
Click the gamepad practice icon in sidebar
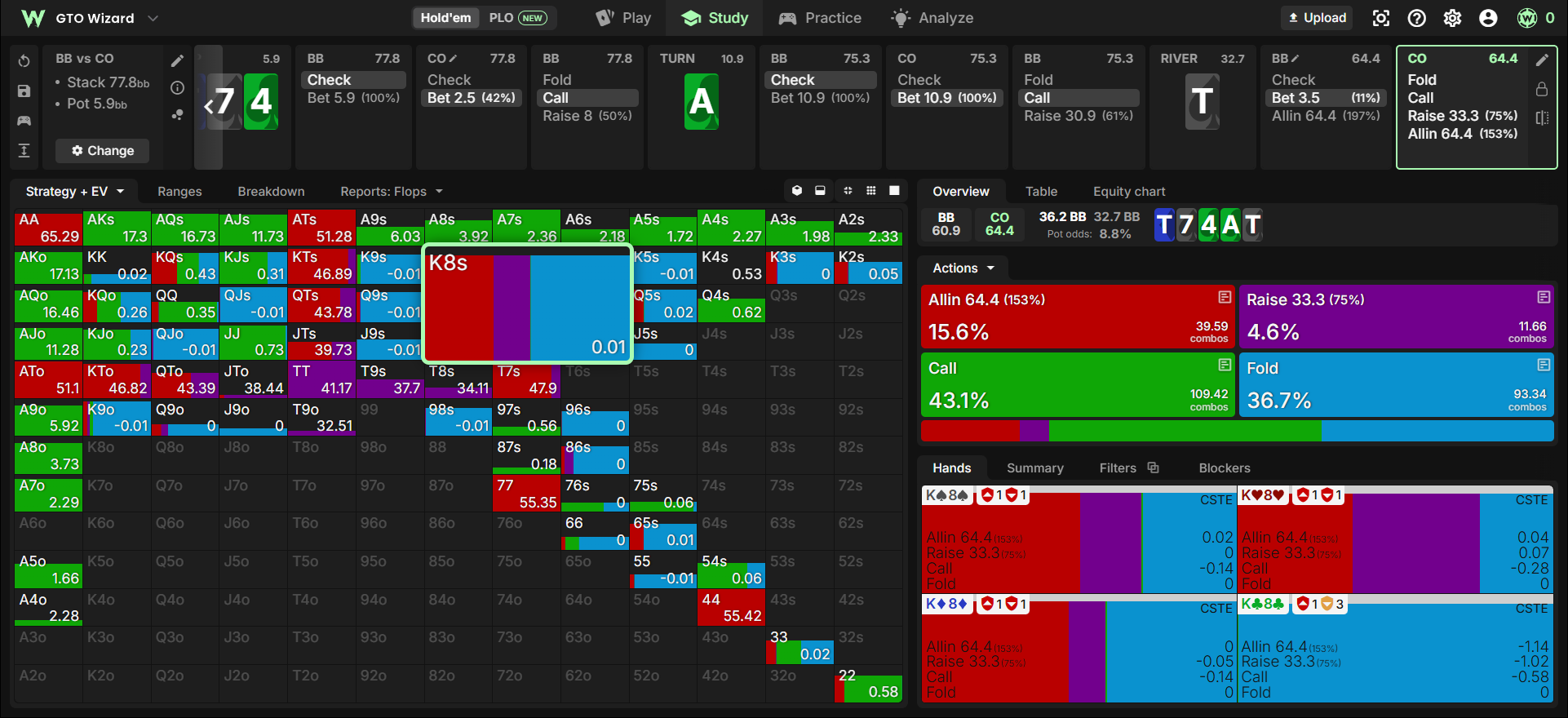click(x=24, y=121)
